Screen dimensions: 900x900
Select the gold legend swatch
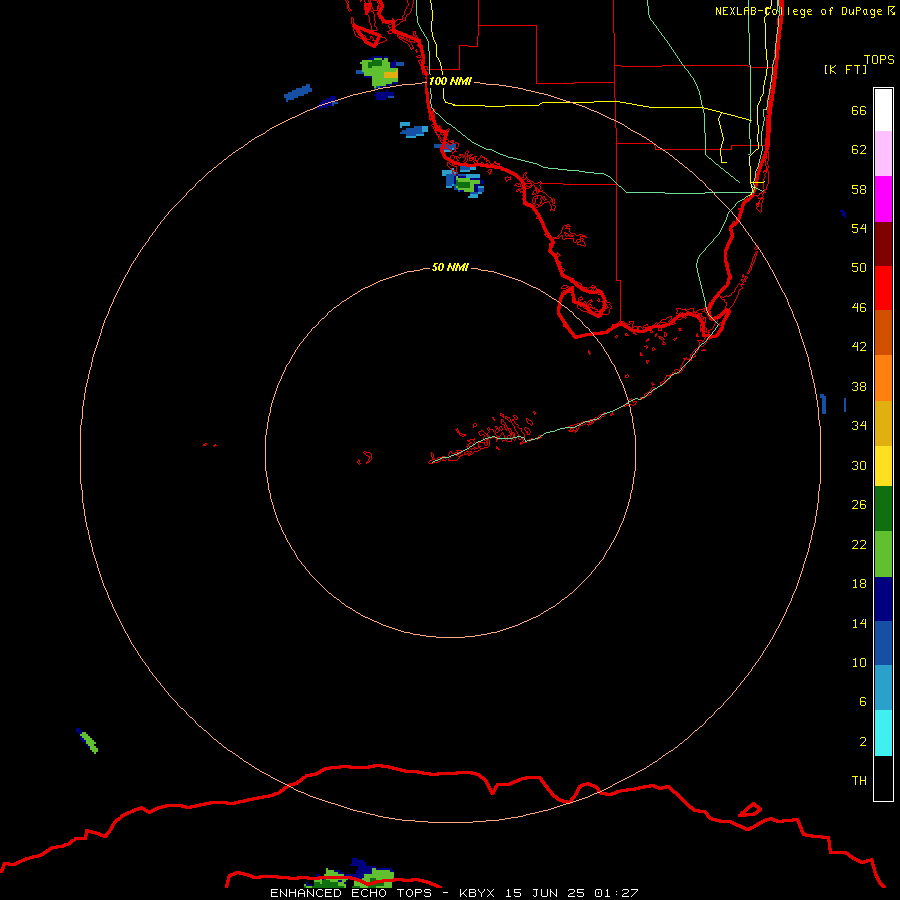[883, 423]
